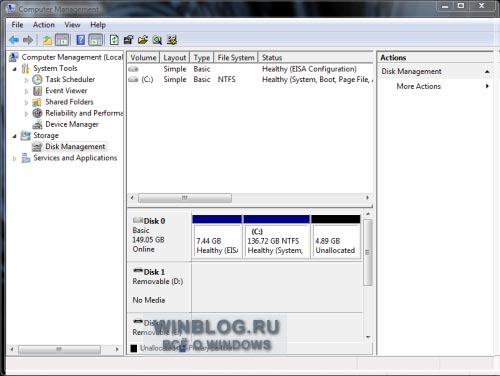Click the black Unallocated legend swatch
The image size is (500, 376).
134,348
